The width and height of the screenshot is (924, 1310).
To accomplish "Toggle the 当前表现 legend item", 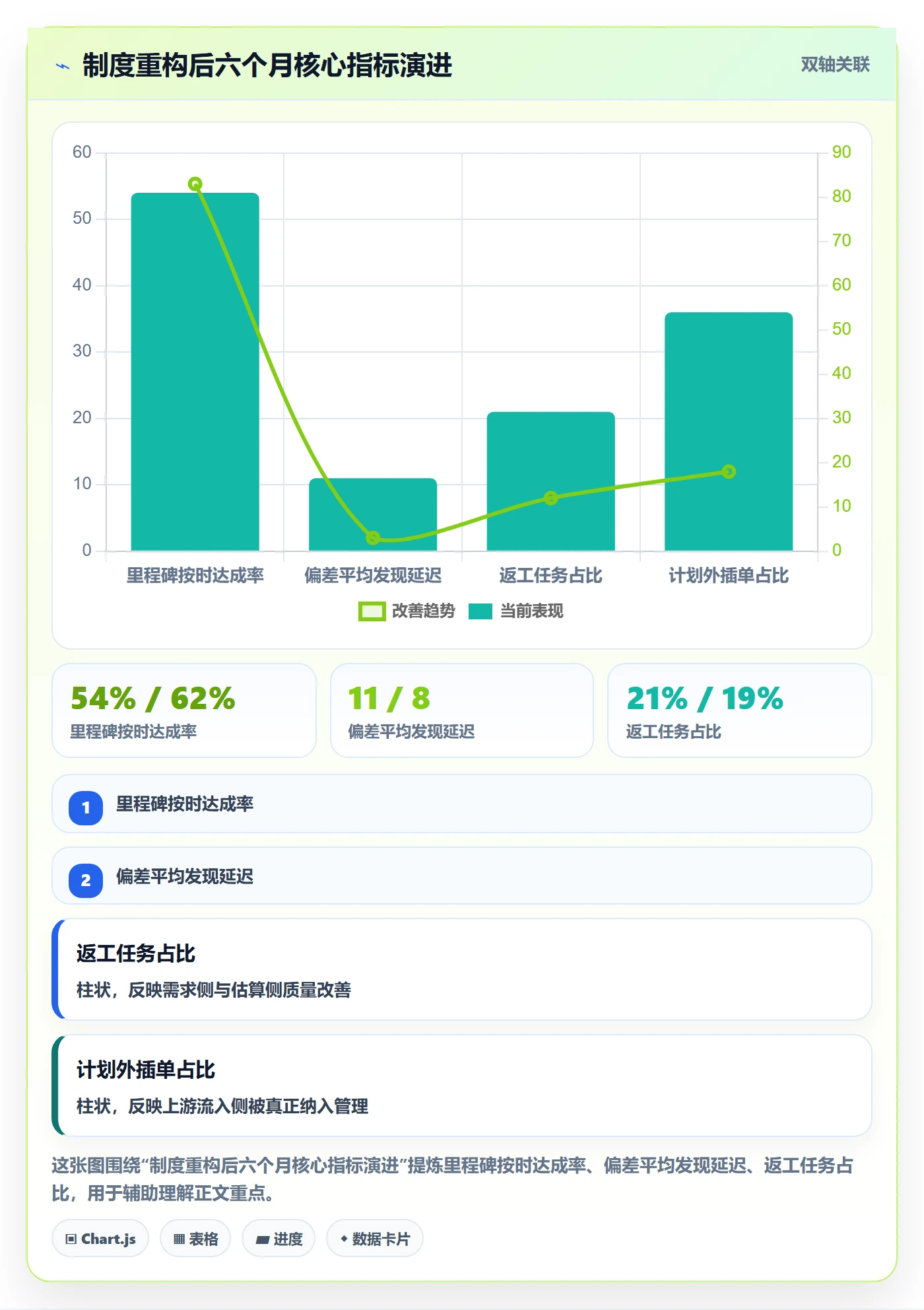I will (x=515, y=611).
